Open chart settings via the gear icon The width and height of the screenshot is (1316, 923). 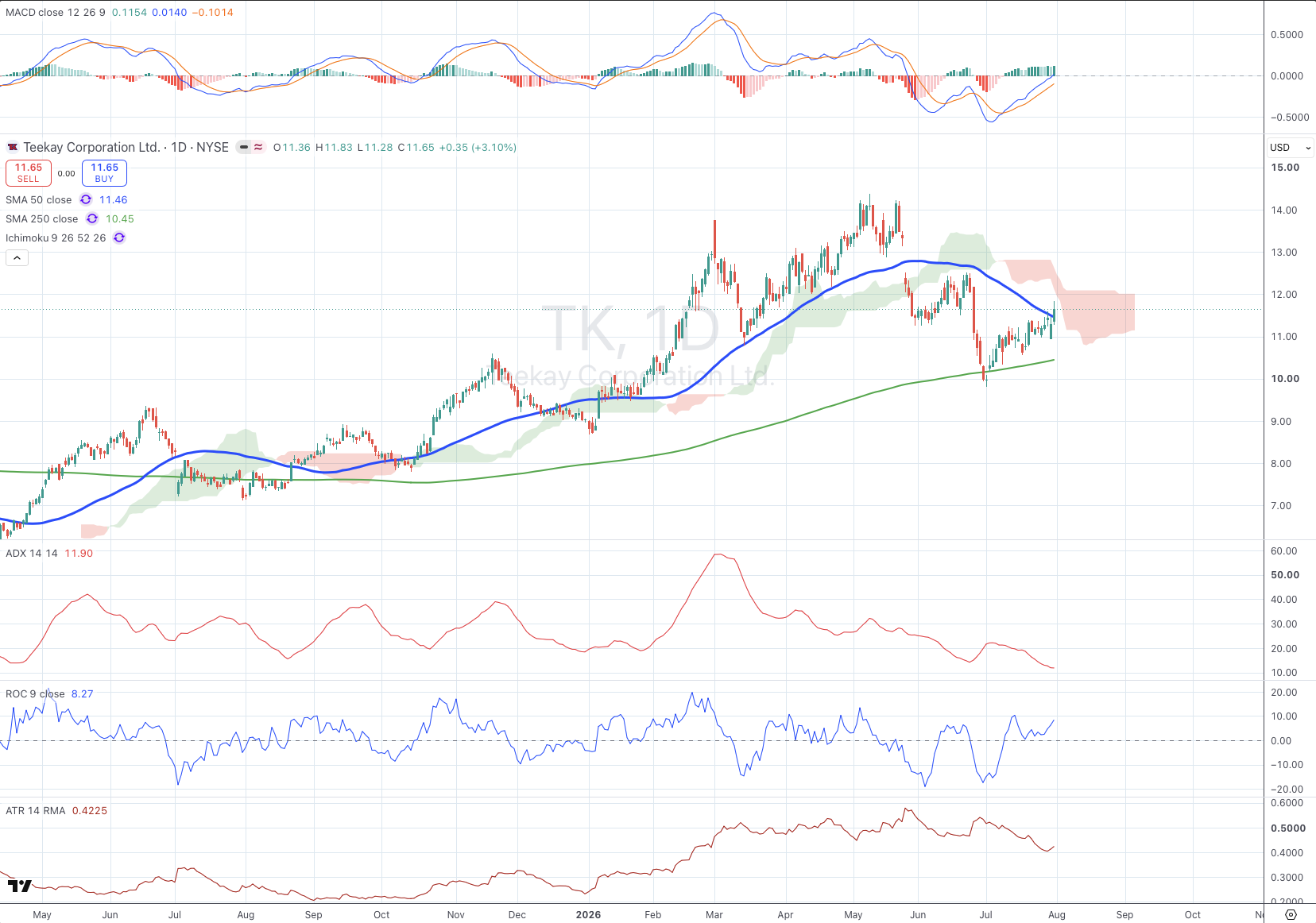(1291, 915)
